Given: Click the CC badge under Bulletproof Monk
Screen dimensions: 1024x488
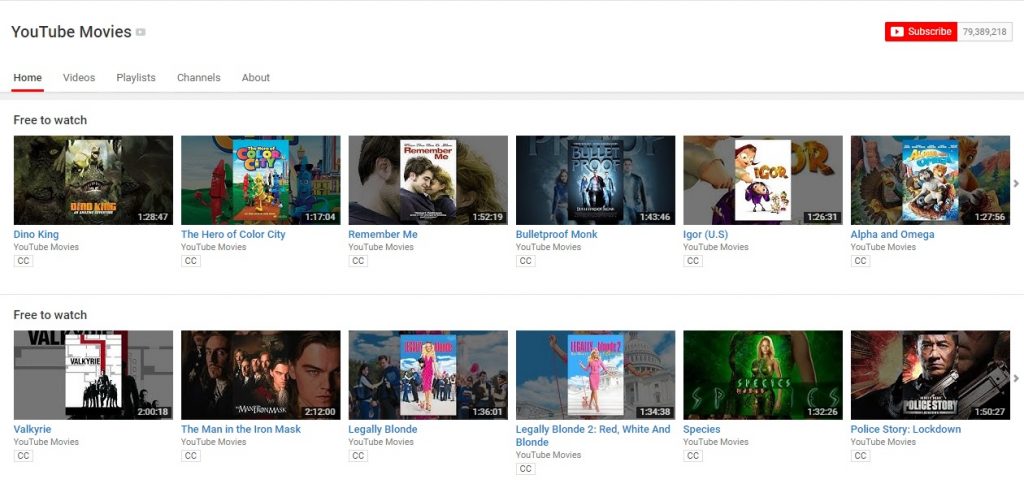Looking at the screenshot, I should pos(525,261).
